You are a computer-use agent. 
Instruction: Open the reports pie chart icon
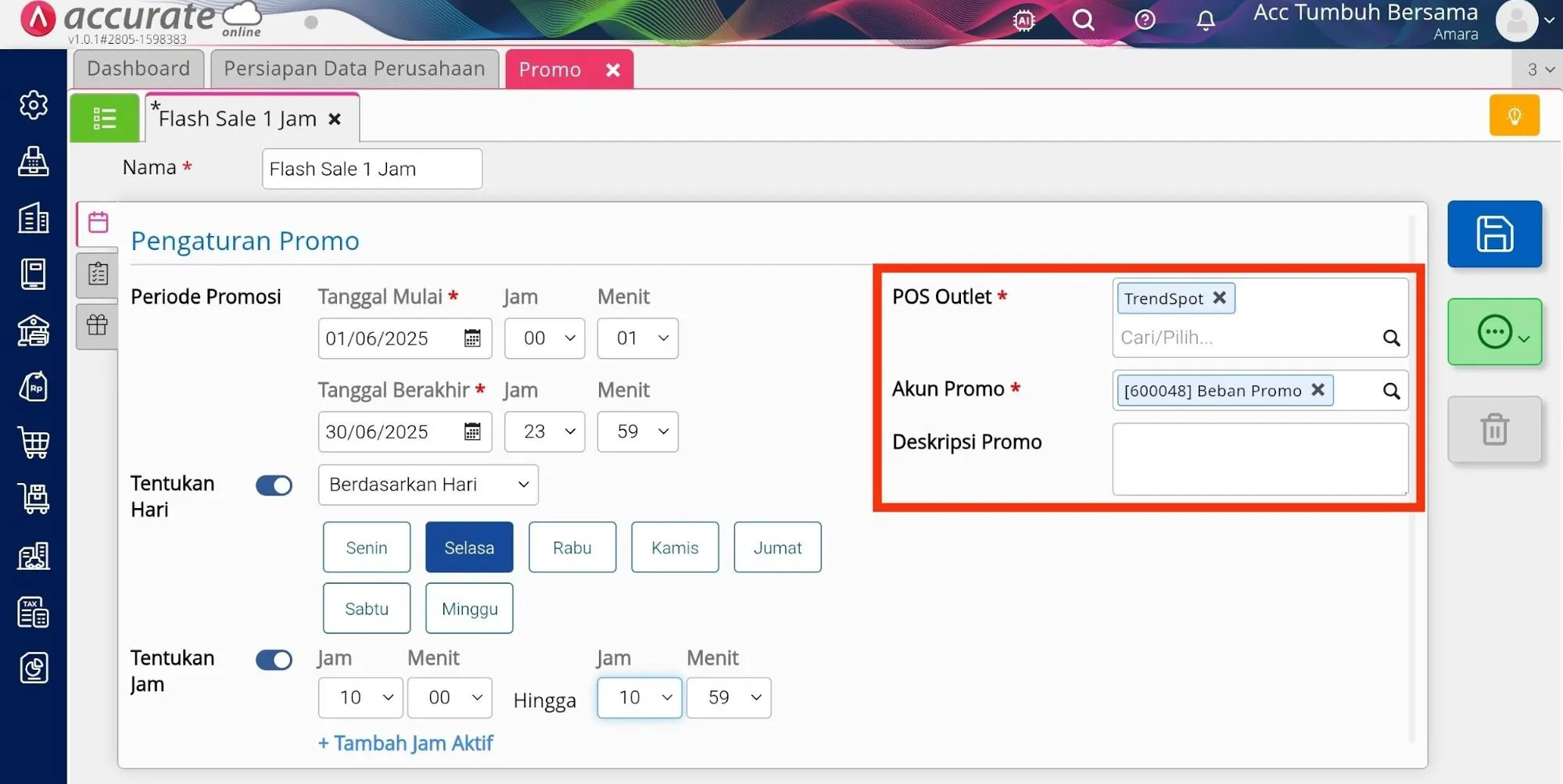click(x=33, y=668)
